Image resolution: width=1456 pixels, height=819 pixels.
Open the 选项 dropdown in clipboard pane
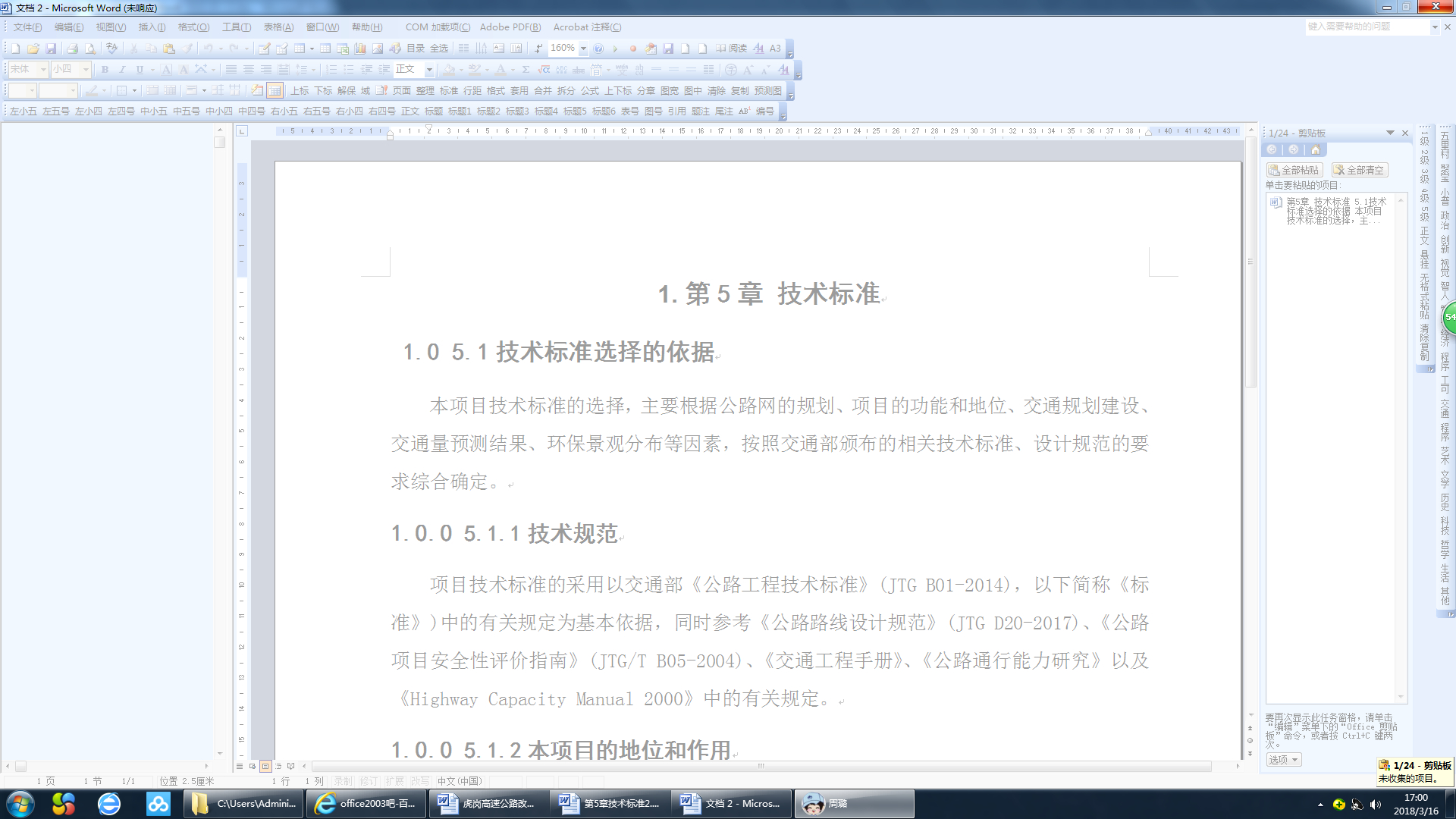[x=1283, y=759]
